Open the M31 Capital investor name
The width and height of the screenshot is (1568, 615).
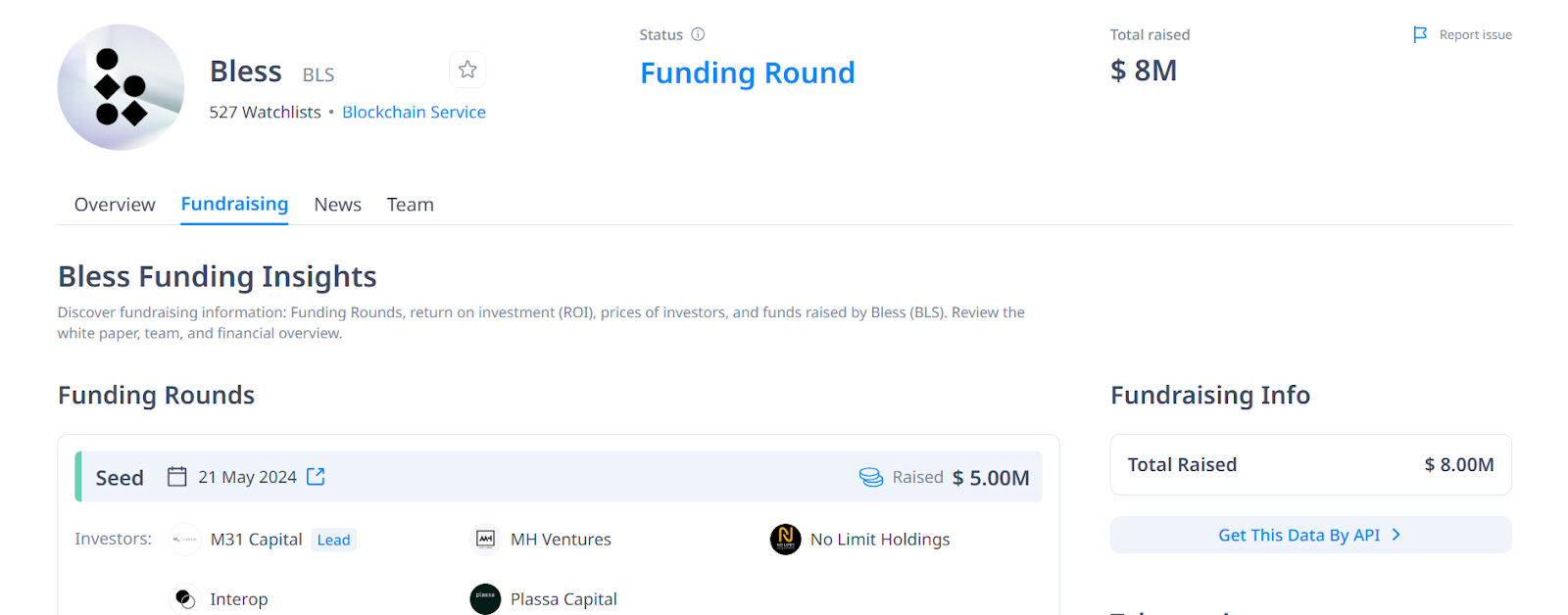(x=256, y=540)
